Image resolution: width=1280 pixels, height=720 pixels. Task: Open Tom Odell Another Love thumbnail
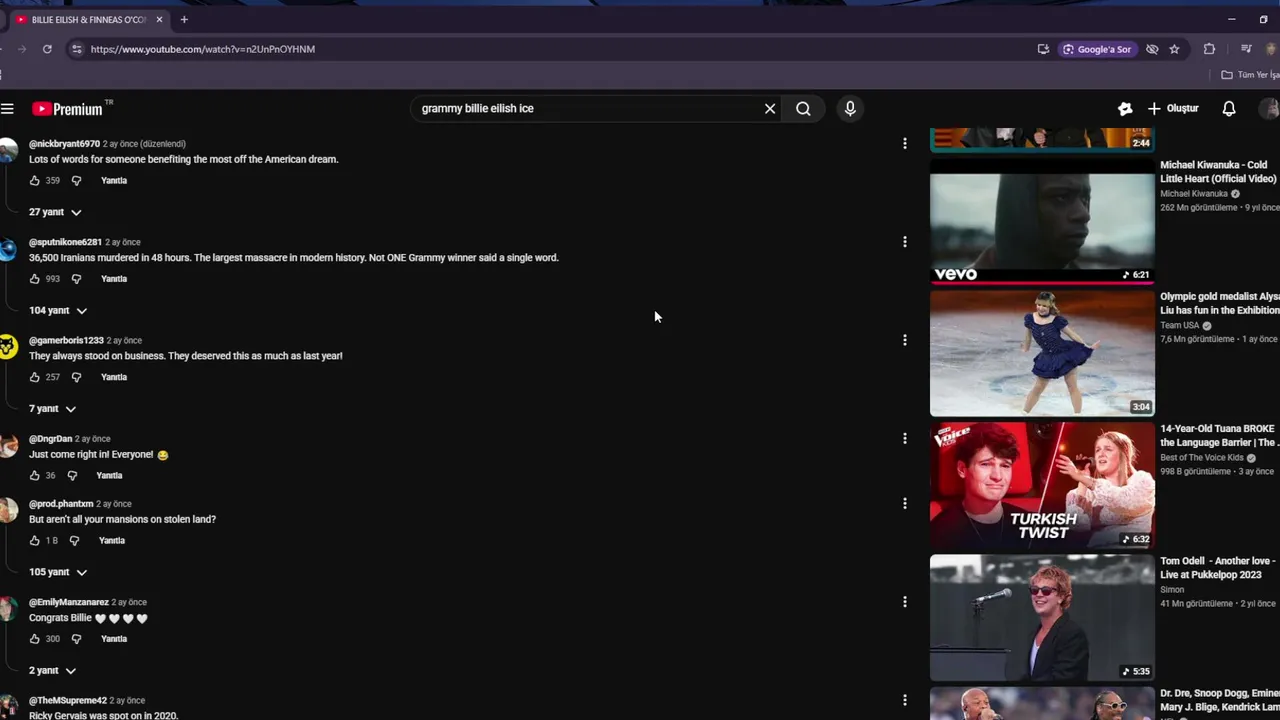(1042, 617)
